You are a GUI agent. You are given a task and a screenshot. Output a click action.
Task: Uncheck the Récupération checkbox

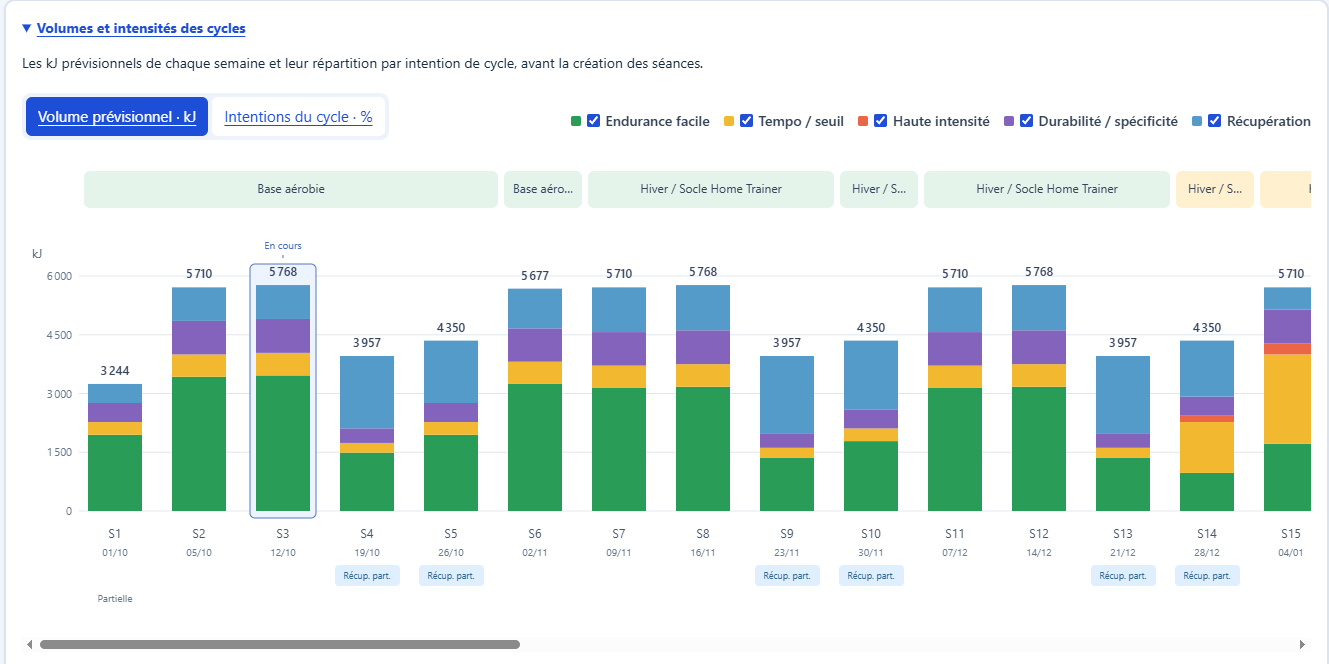[x=1214, y=121]
